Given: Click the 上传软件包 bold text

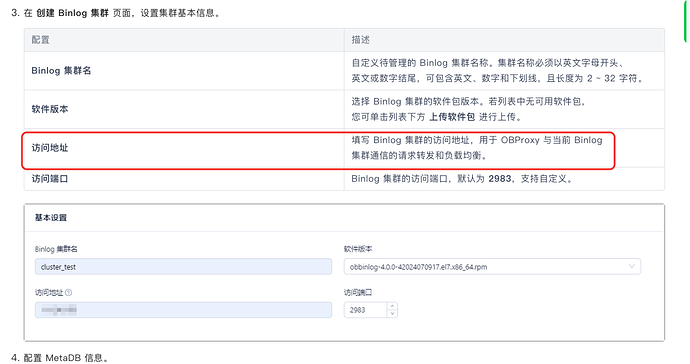Looking at the screenshot, I should [452, 117].
